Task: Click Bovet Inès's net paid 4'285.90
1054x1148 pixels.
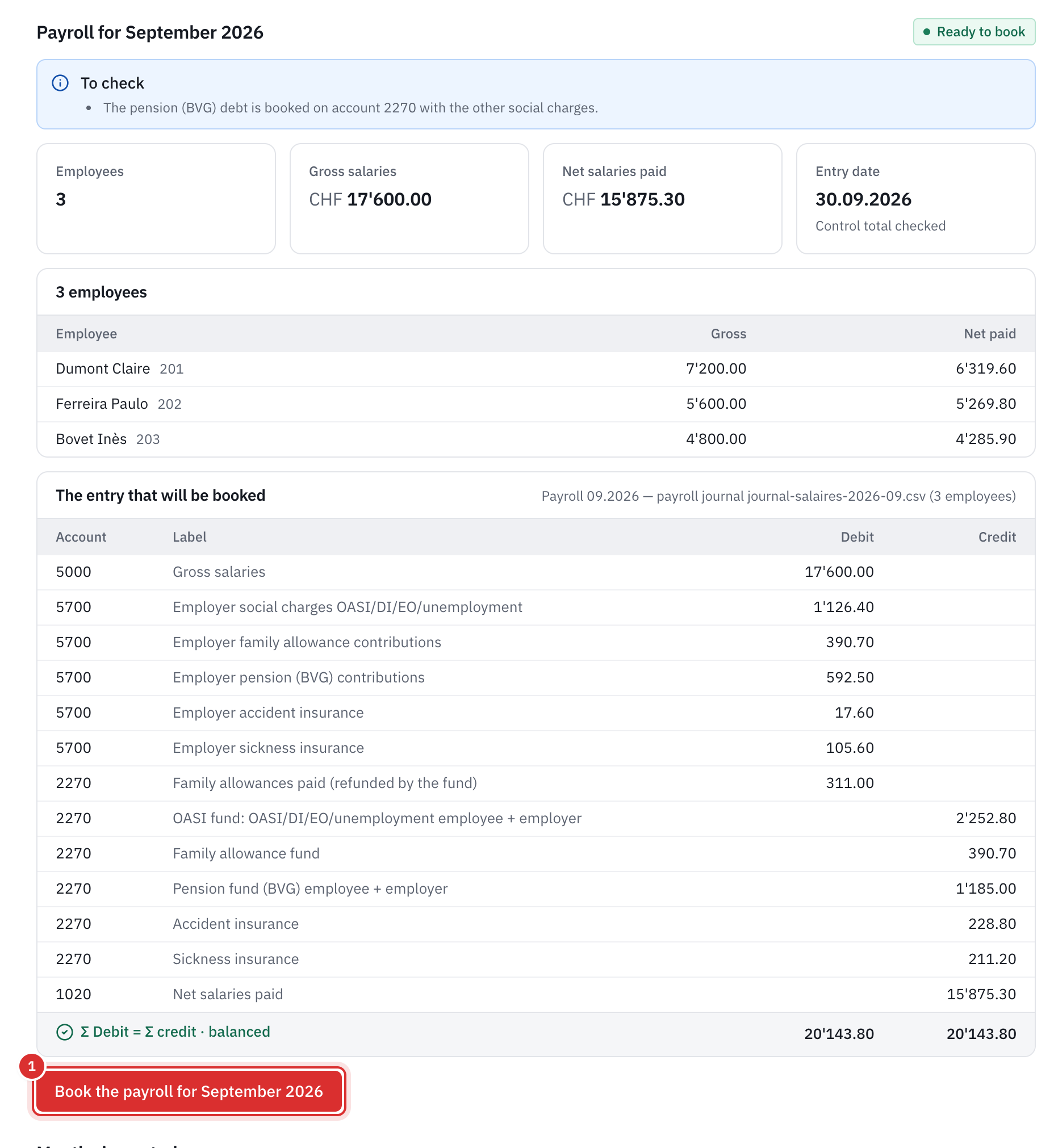Action: [985, 439]
